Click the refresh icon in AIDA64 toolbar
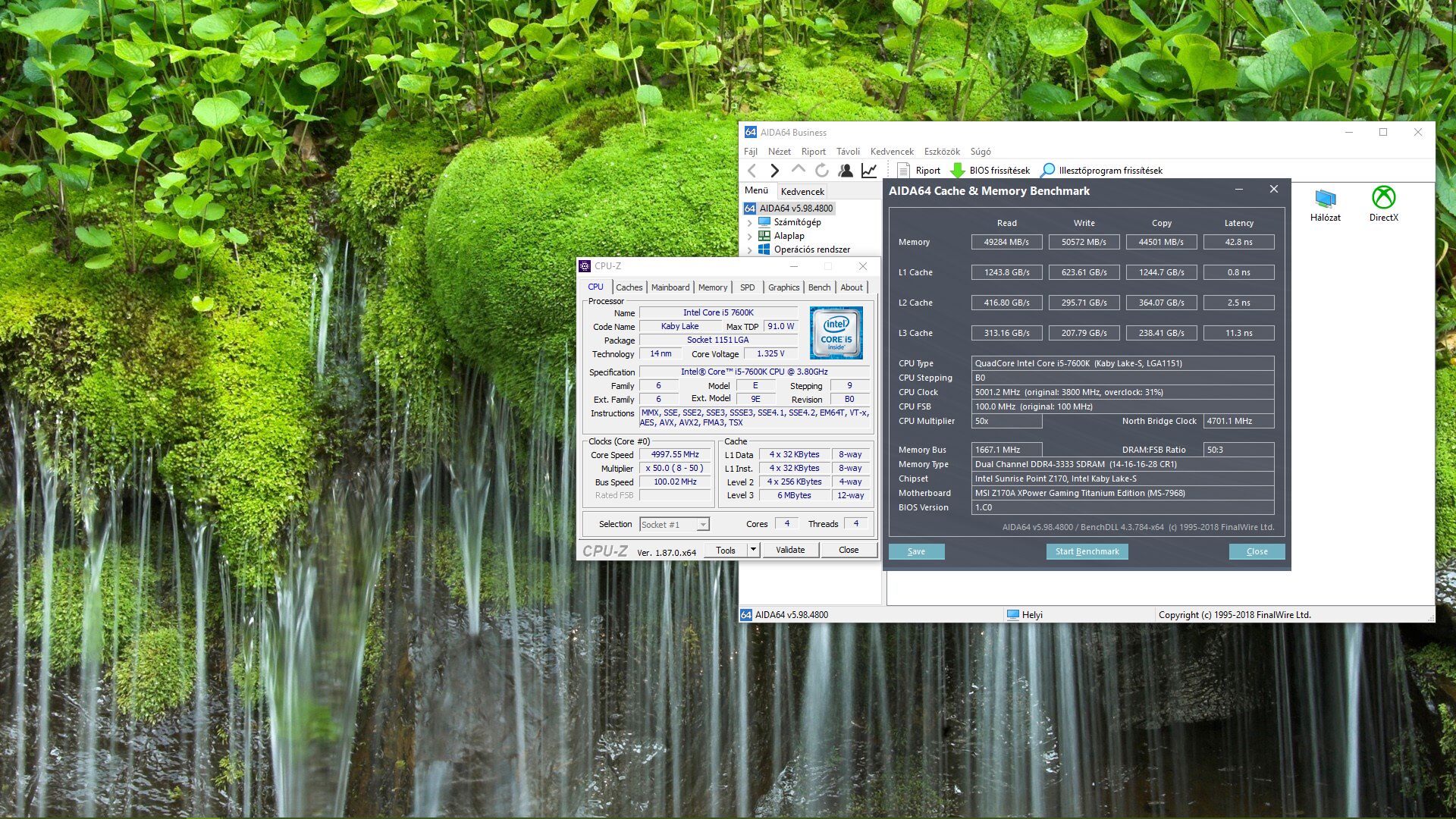Screen dimensions: 1456x819 click(821, 171)
